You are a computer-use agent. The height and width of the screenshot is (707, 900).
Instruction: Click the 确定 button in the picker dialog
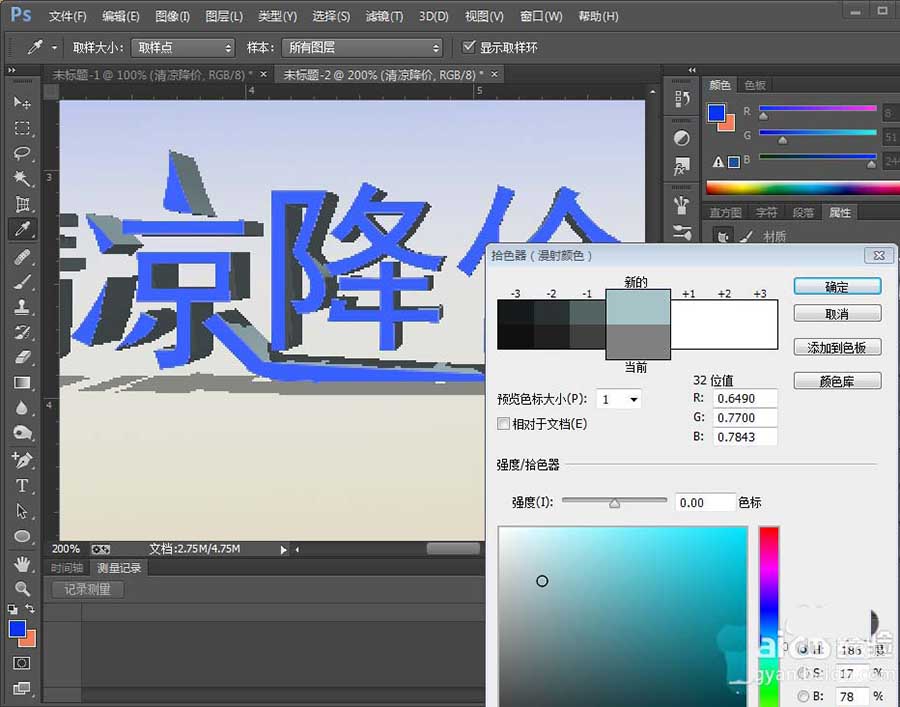[837, 287]
